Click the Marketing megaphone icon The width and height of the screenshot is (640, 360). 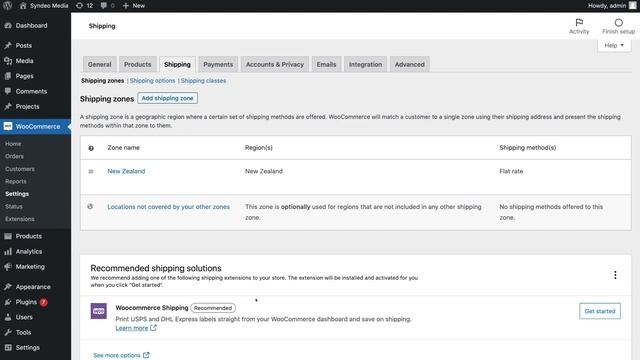tap(8, 267)
